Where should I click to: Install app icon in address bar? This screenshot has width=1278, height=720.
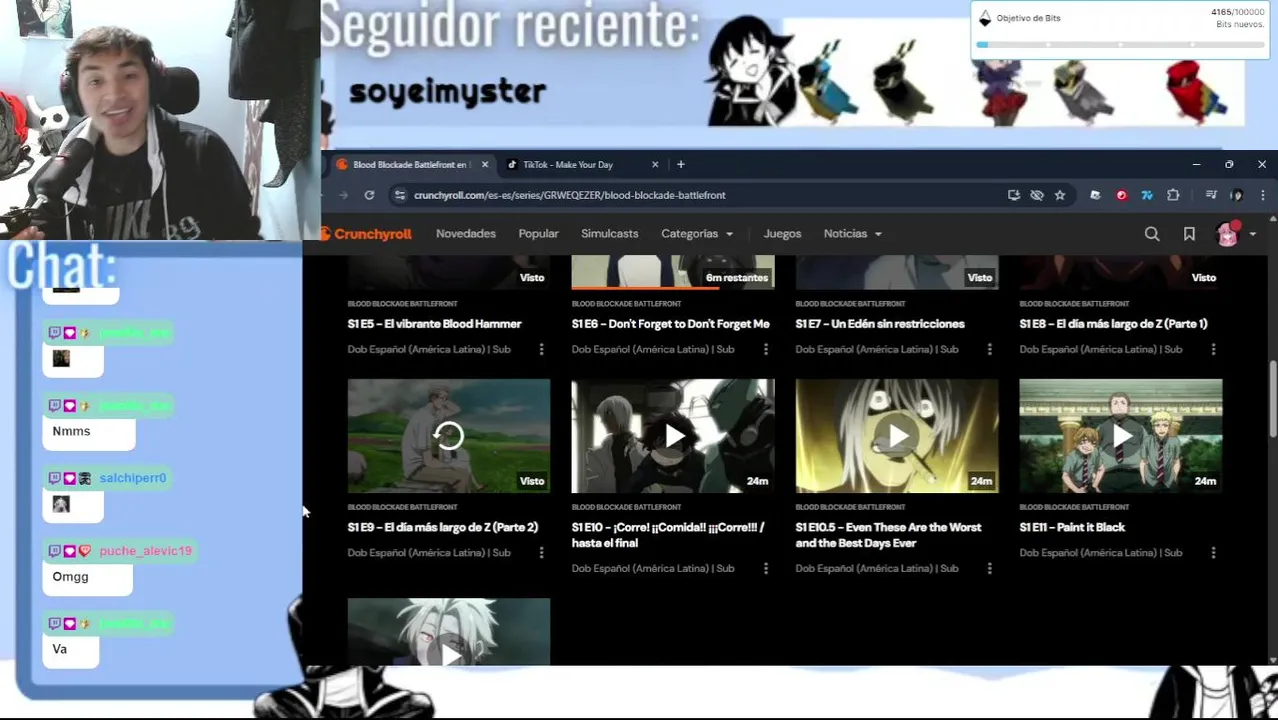(1013, 195)
